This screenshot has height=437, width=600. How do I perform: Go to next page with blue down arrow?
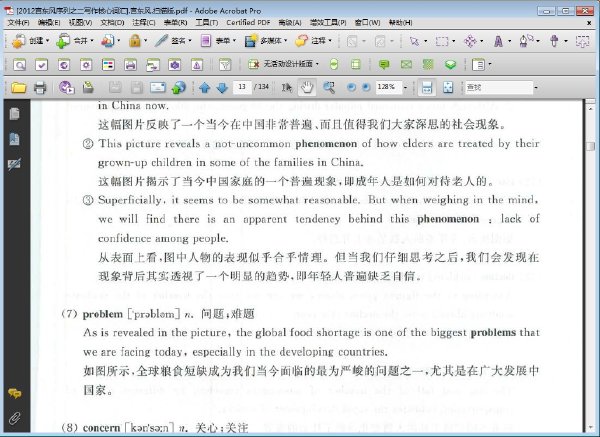click(222, 88)
